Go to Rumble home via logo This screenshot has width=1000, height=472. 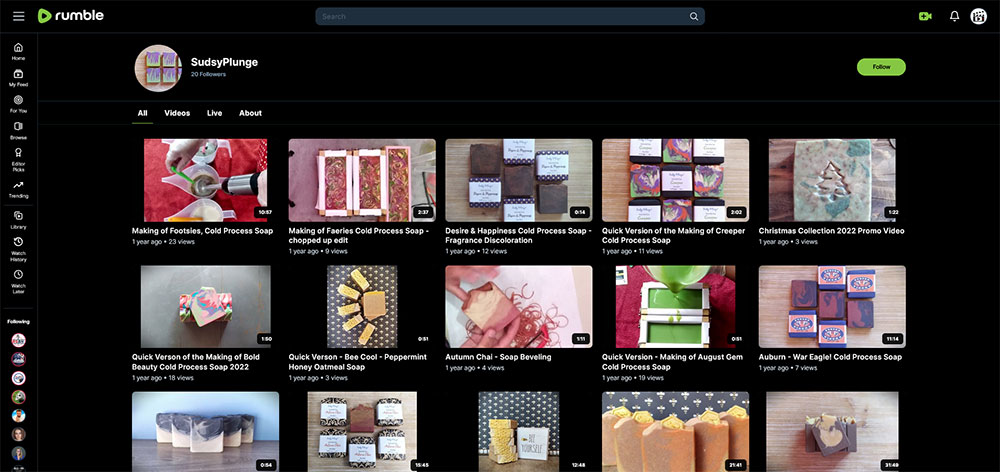tap(71, 16)
